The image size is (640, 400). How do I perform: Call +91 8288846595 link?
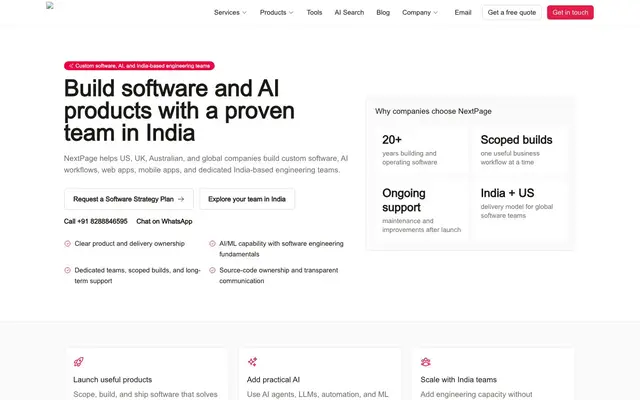pos(96,221)
